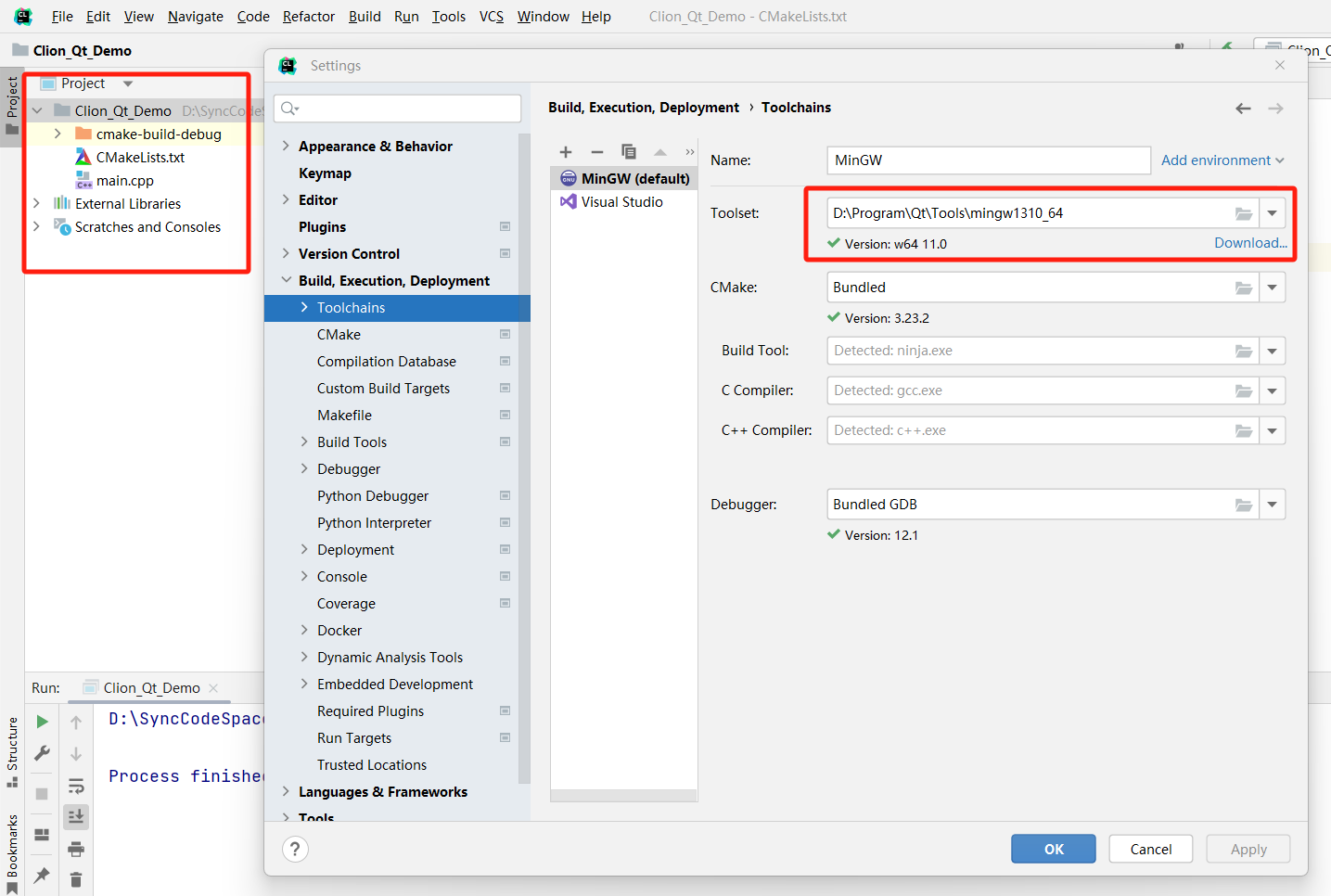Open Project view dropdown

point(128,83)
